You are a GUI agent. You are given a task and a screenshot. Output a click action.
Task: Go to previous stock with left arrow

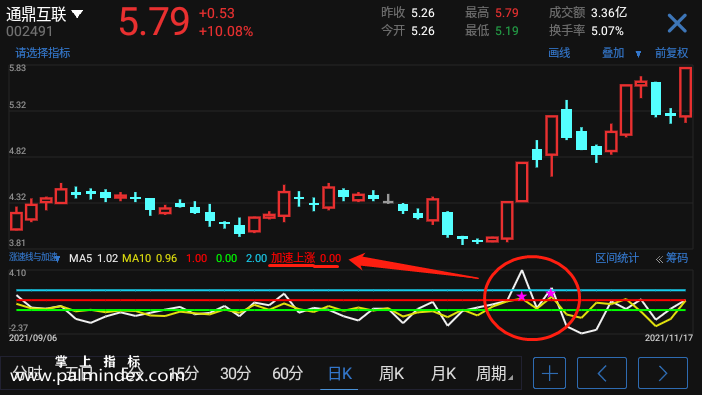[x=602, y=373]
